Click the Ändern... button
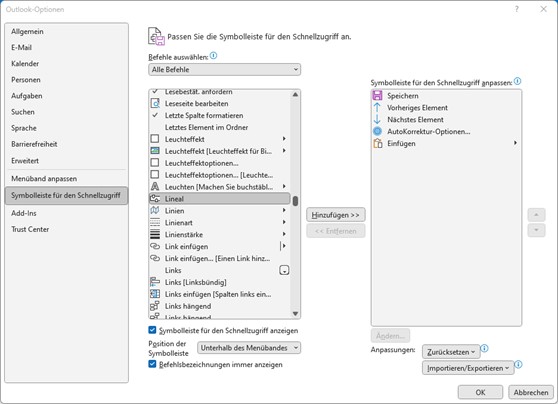This screenshot has height=404, width=558. pos(390,336)
